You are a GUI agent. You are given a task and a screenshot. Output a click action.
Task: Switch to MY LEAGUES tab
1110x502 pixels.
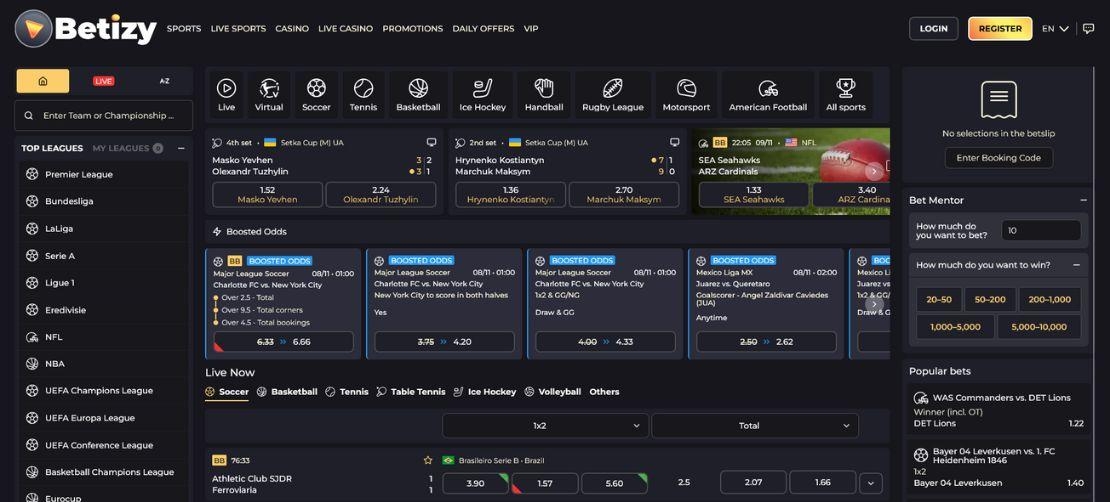(127, 148)
